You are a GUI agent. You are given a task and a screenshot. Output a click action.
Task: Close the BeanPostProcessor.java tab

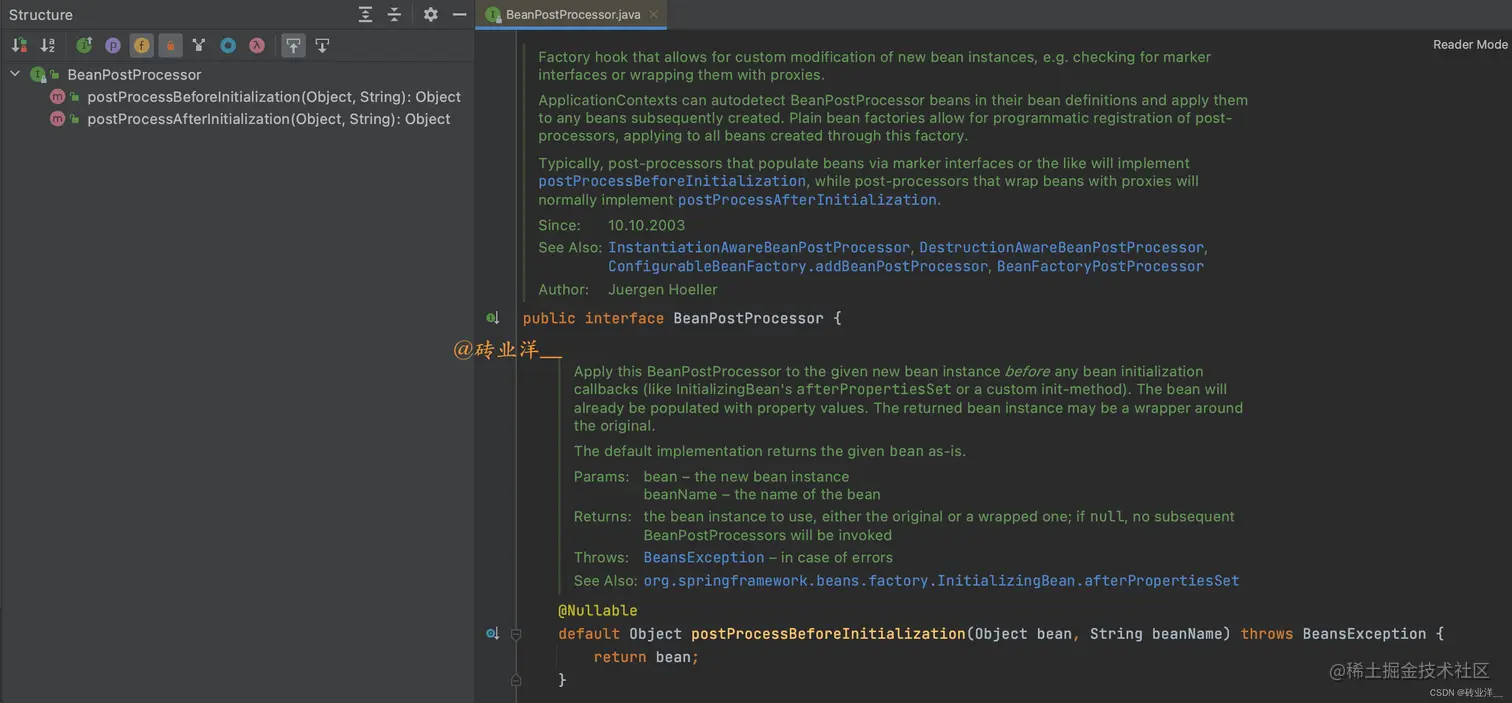pos(654,15)
